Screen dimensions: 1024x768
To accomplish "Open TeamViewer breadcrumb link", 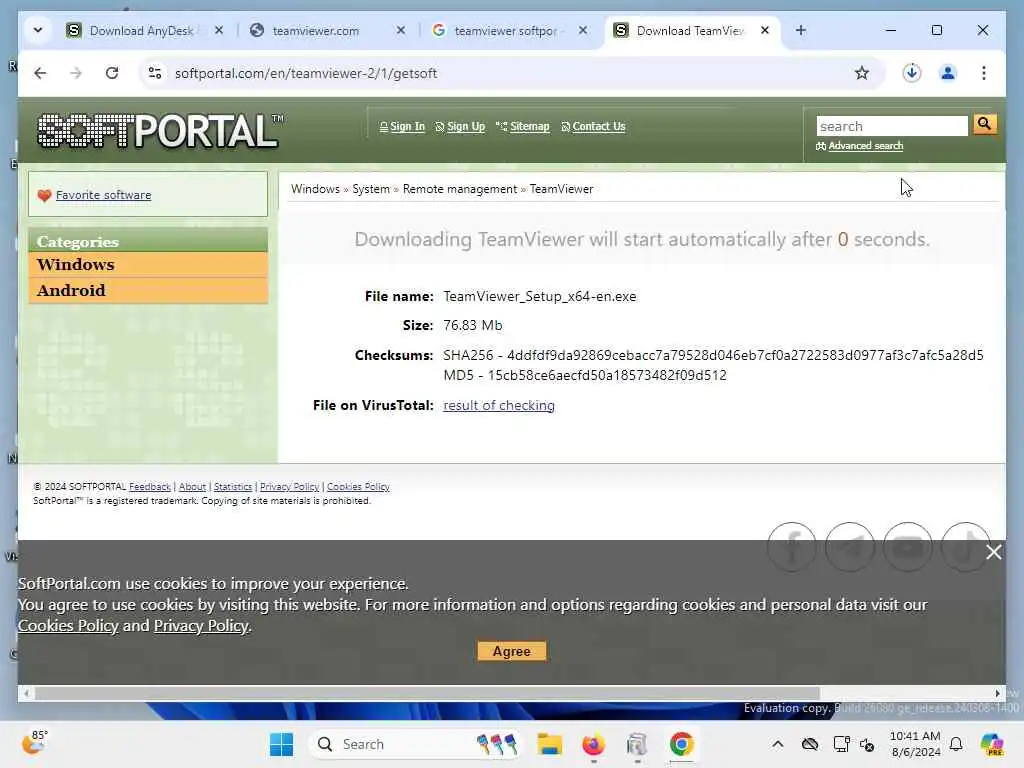I will point(561,189).
